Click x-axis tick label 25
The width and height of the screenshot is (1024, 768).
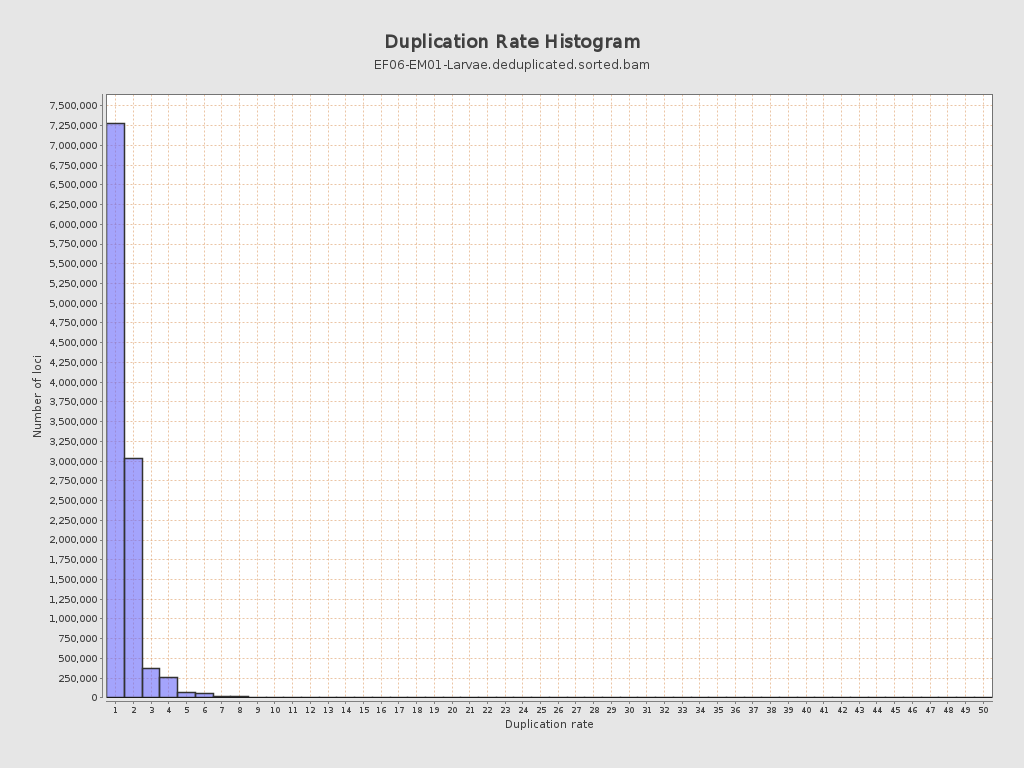tap(541, 710)
